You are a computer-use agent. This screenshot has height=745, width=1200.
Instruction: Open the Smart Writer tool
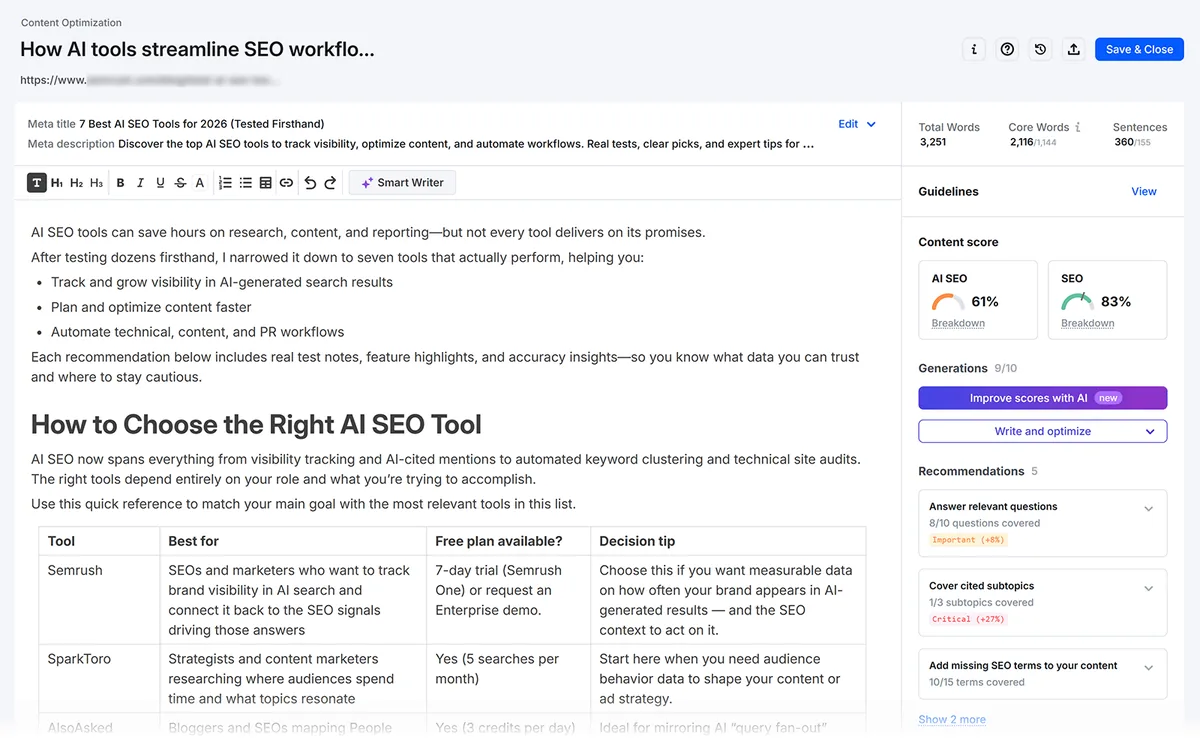(402, 183)
